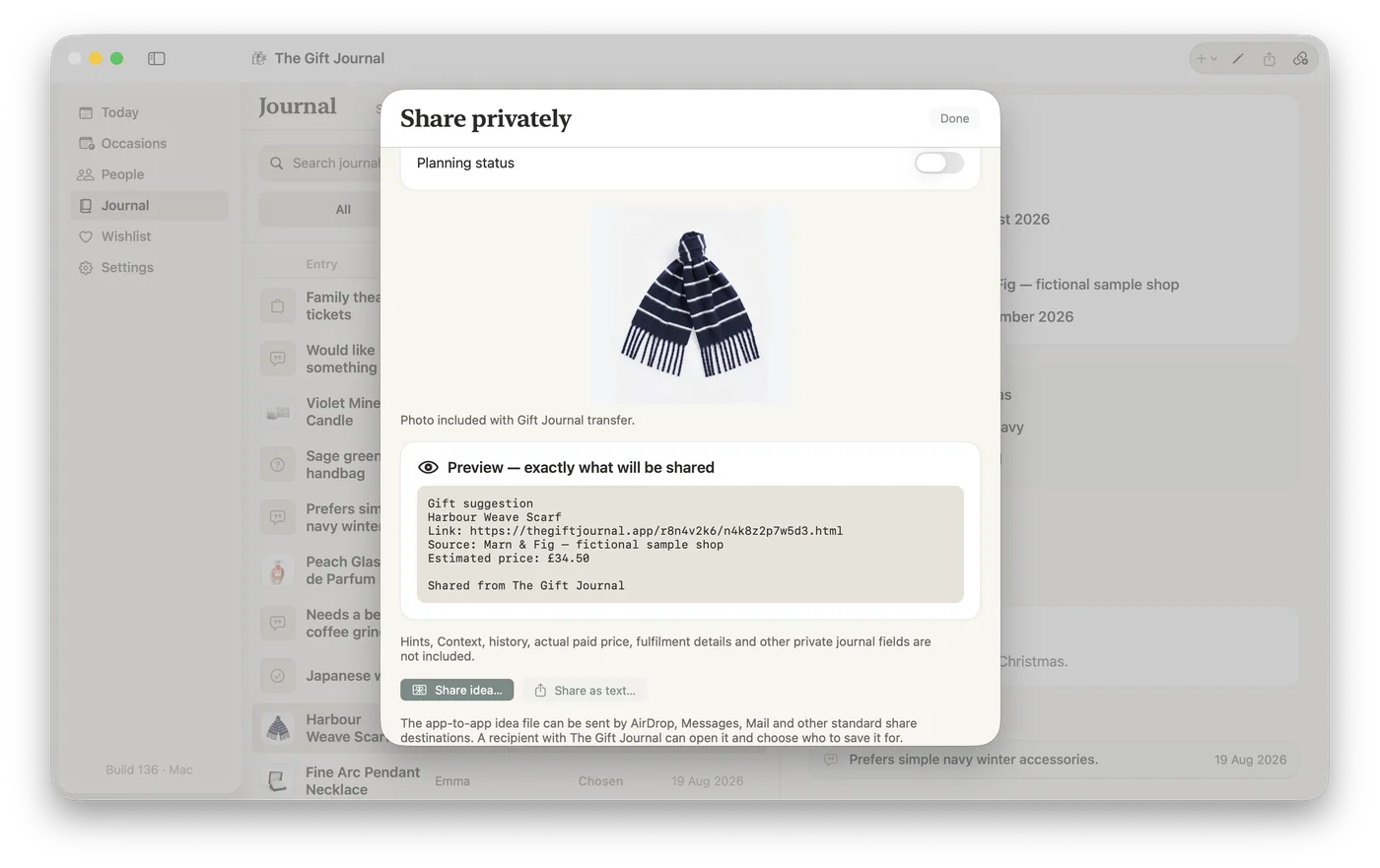Click Share as text… button
1380x868 pixels.
(x=585, y=690)
